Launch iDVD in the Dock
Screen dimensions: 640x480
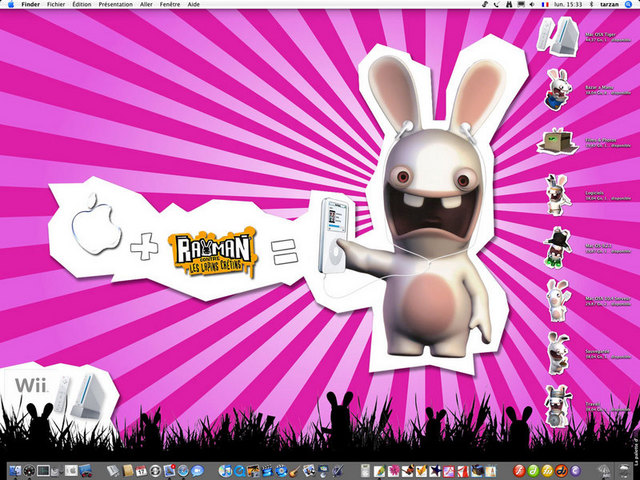point(281,471)
